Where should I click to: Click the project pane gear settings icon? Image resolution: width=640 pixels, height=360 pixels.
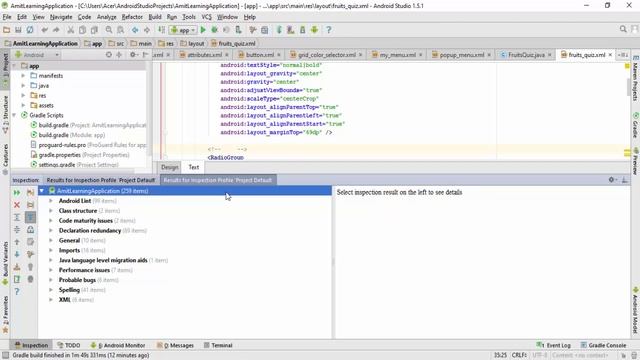pos(133,55)
